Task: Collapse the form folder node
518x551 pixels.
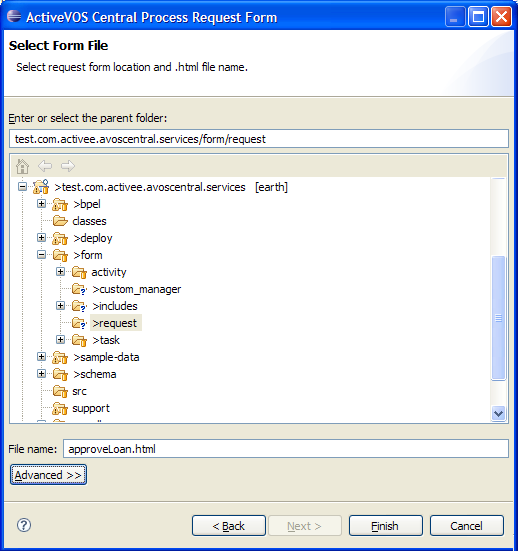Action: tap(41, 254)
